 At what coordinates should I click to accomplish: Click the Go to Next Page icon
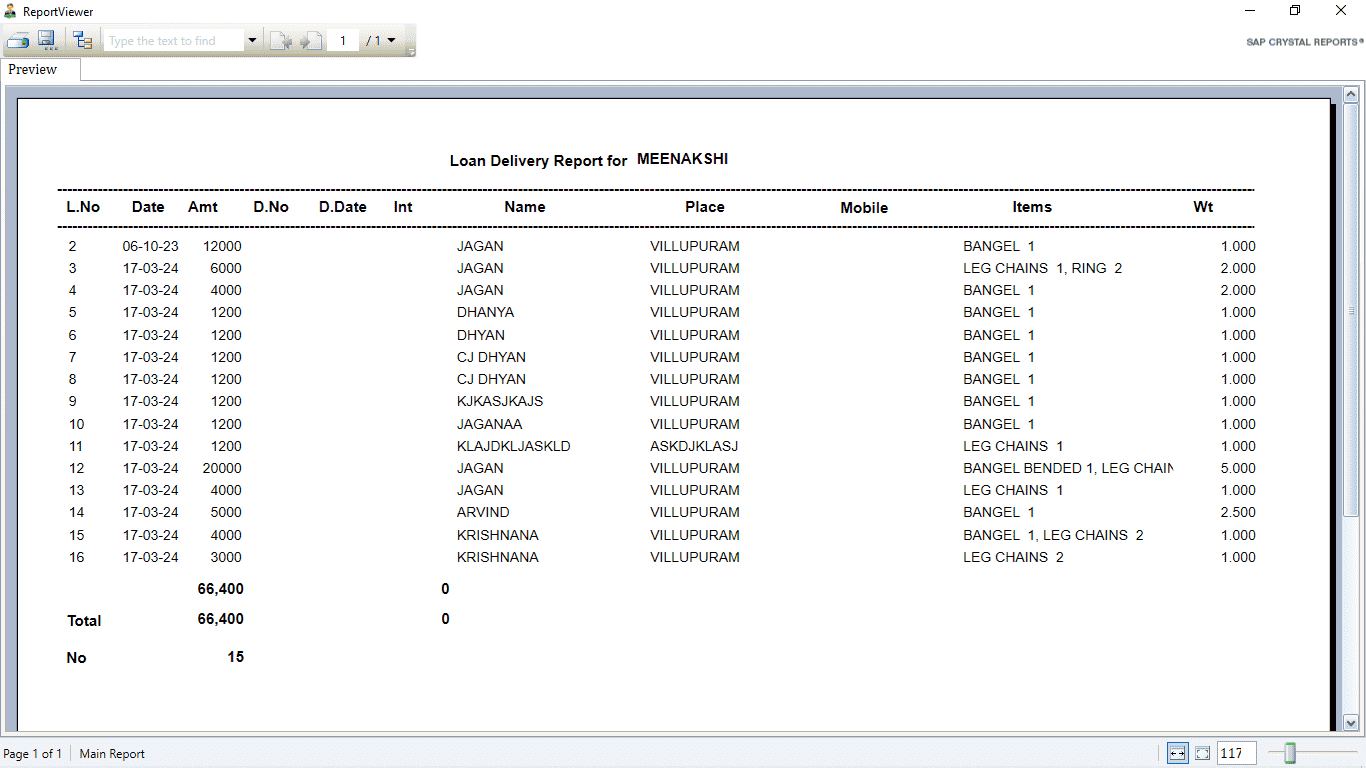[x=311, y=41]
